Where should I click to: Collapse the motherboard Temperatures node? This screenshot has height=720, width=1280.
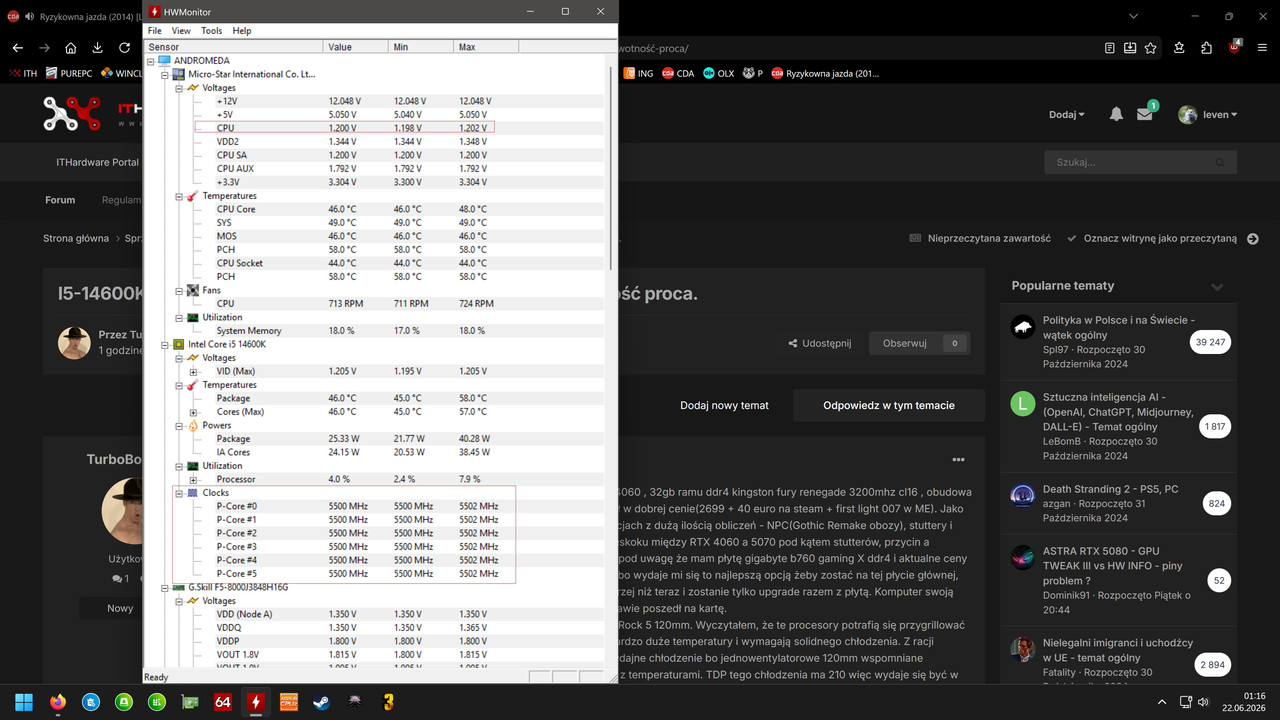[x=179, y=196]
